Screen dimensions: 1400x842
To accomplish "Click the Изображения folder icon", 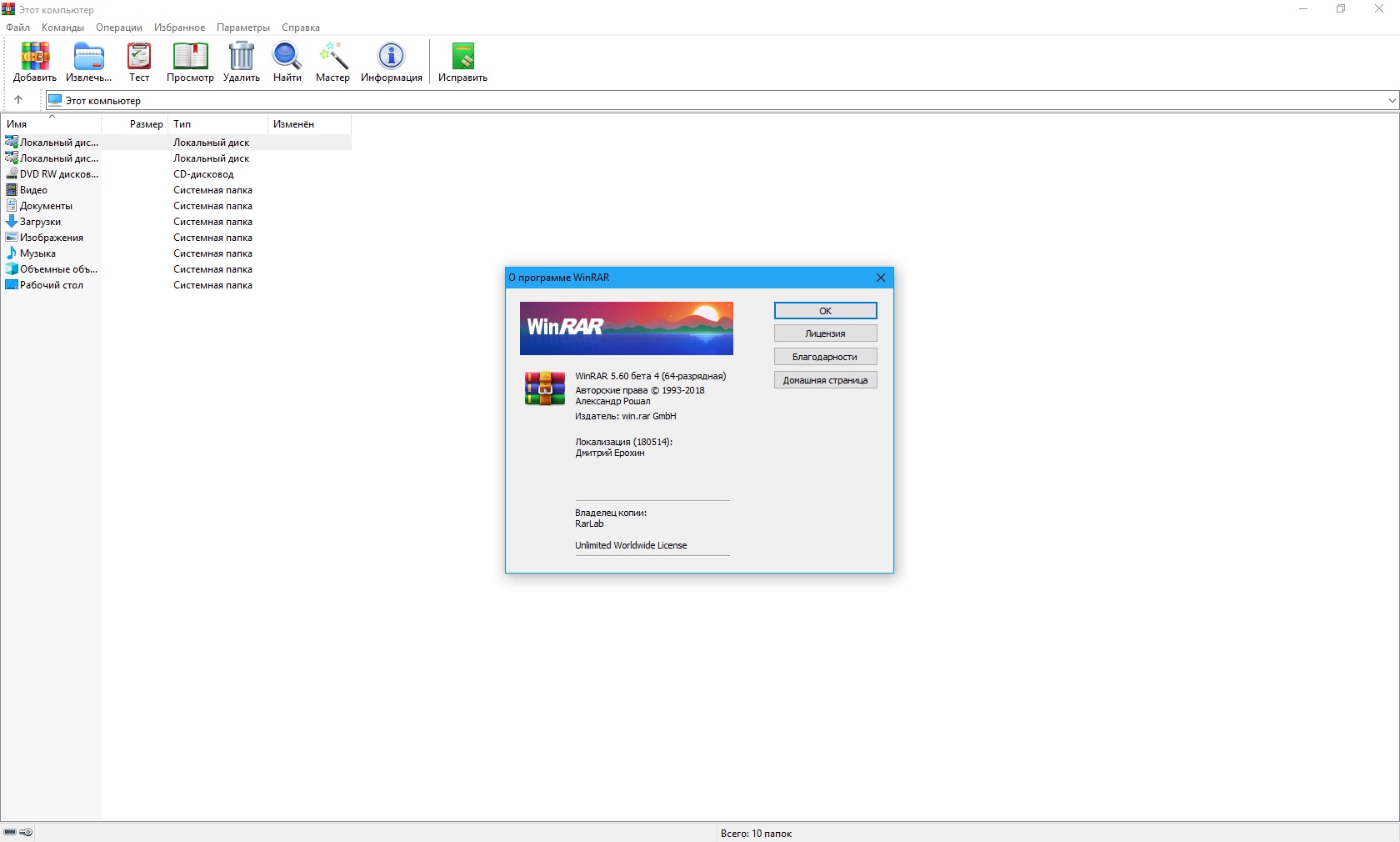I will pyautogui.click(x=12, y=238).
